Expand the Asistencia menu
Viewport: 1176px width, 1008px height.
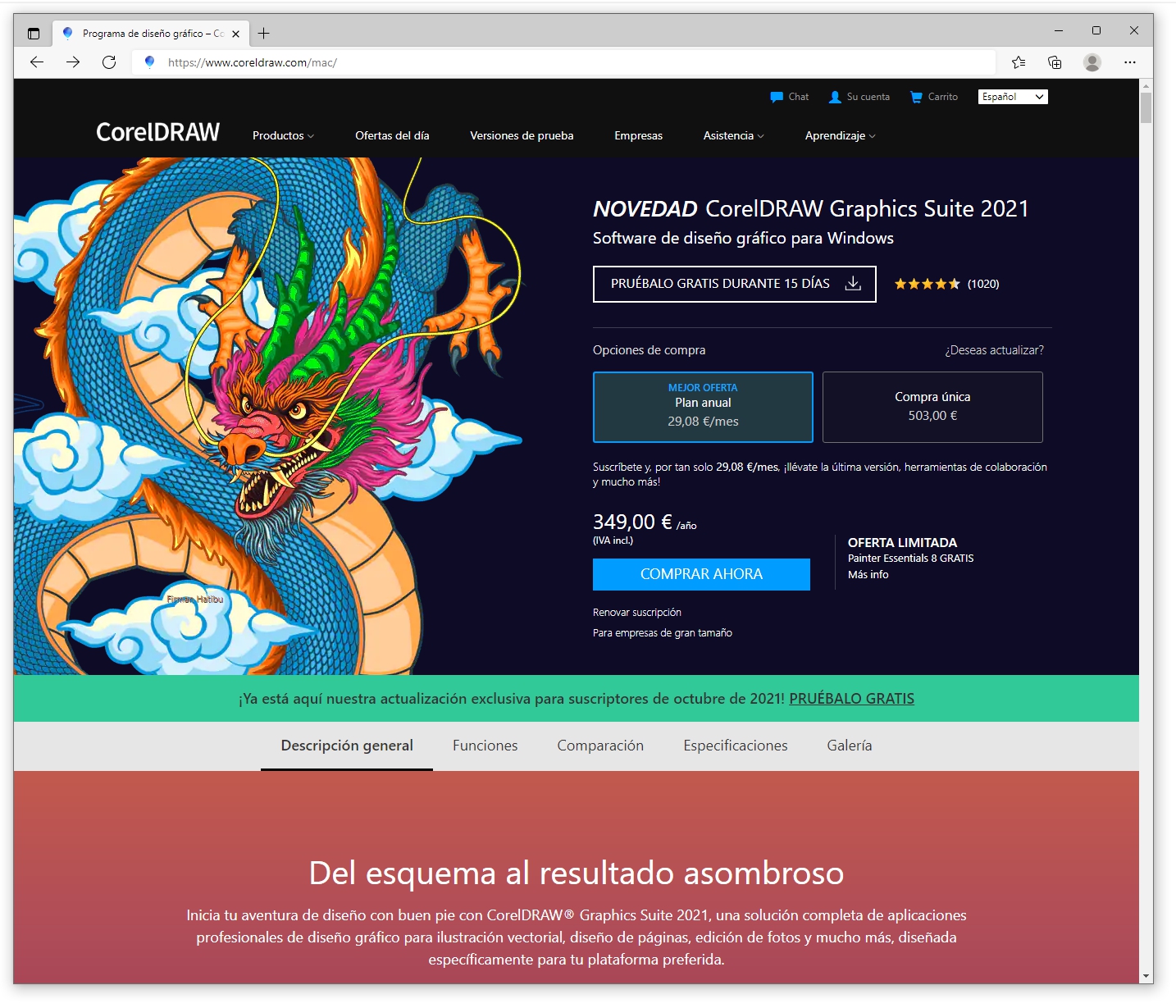[x=733, y=136]
